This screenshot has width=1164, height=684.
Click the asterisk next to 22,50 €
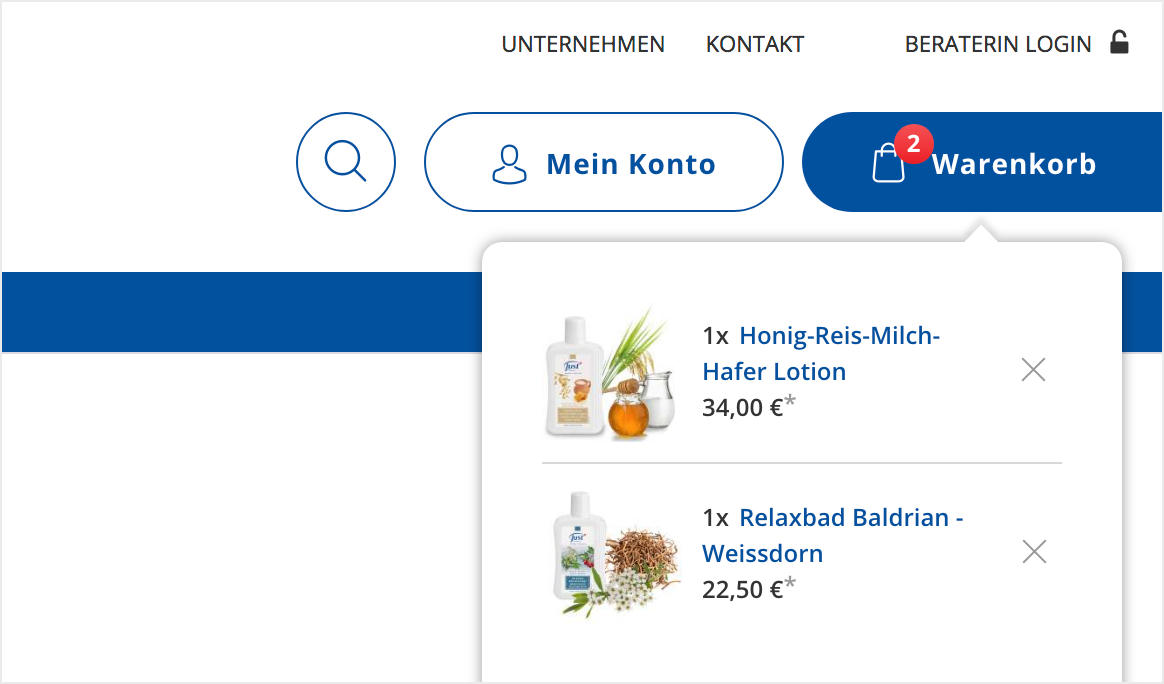coord(790,584)
